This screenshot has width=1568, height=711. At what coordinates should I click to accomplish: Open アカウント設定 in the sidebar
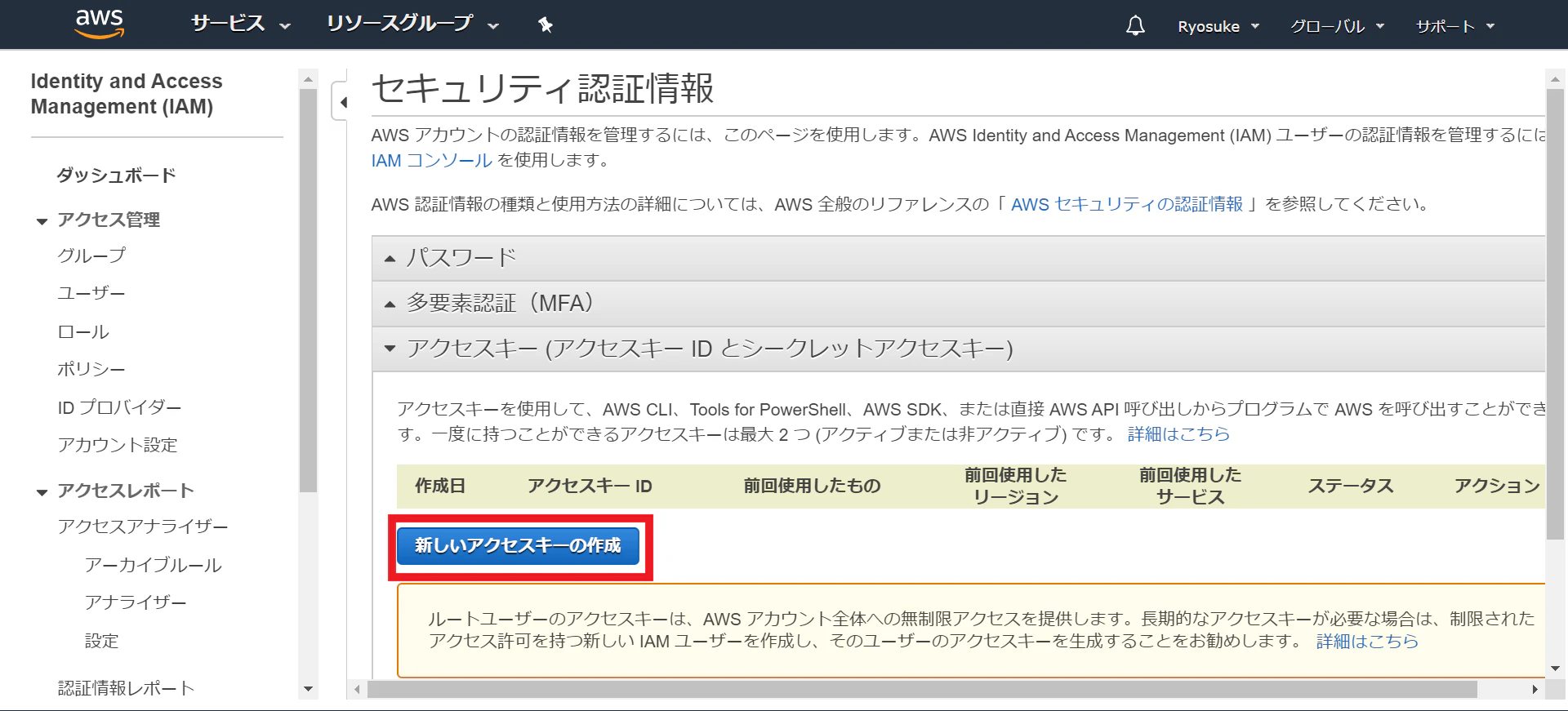[x=118, y=445]
